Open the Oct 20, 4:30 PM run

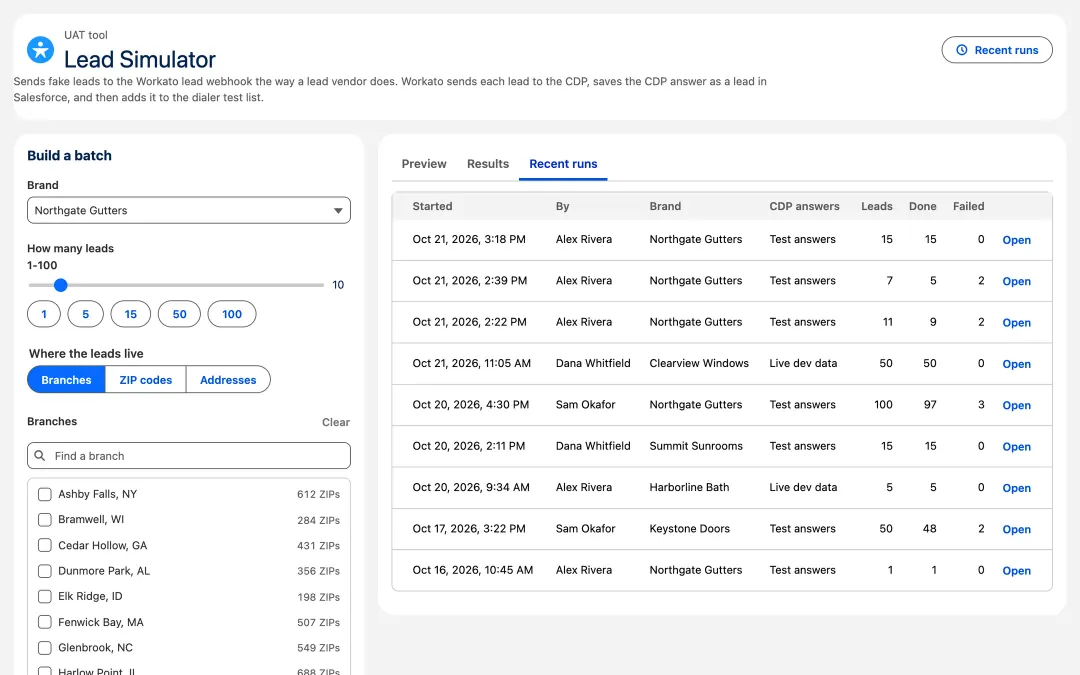tap(1016, 406)
